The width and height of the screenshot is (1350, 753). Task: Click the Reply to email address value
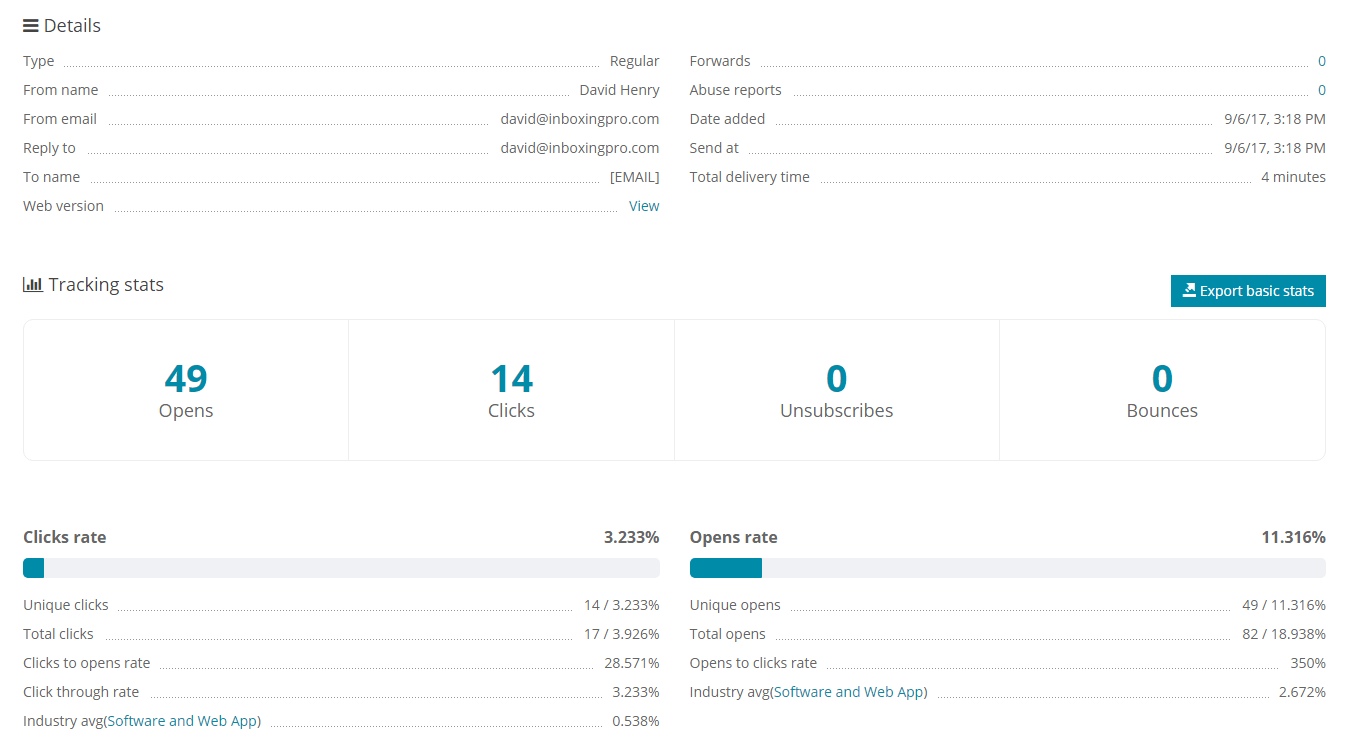[579, 148]
